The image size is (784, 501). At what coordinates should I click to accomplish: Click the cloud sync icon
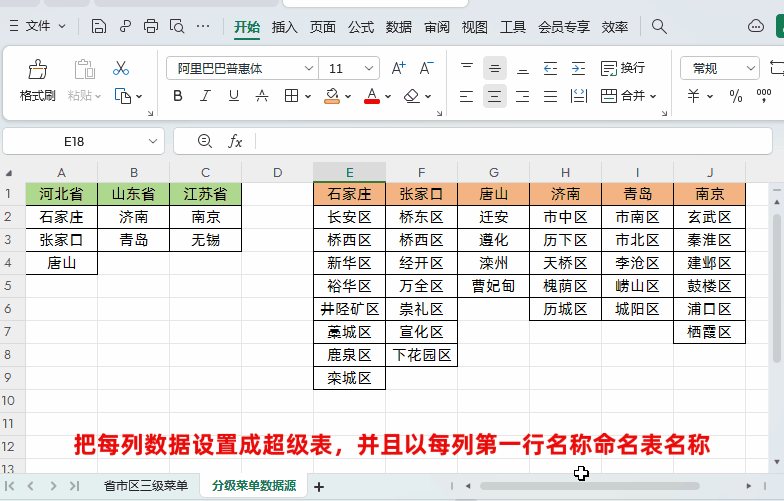pos(756,26)
